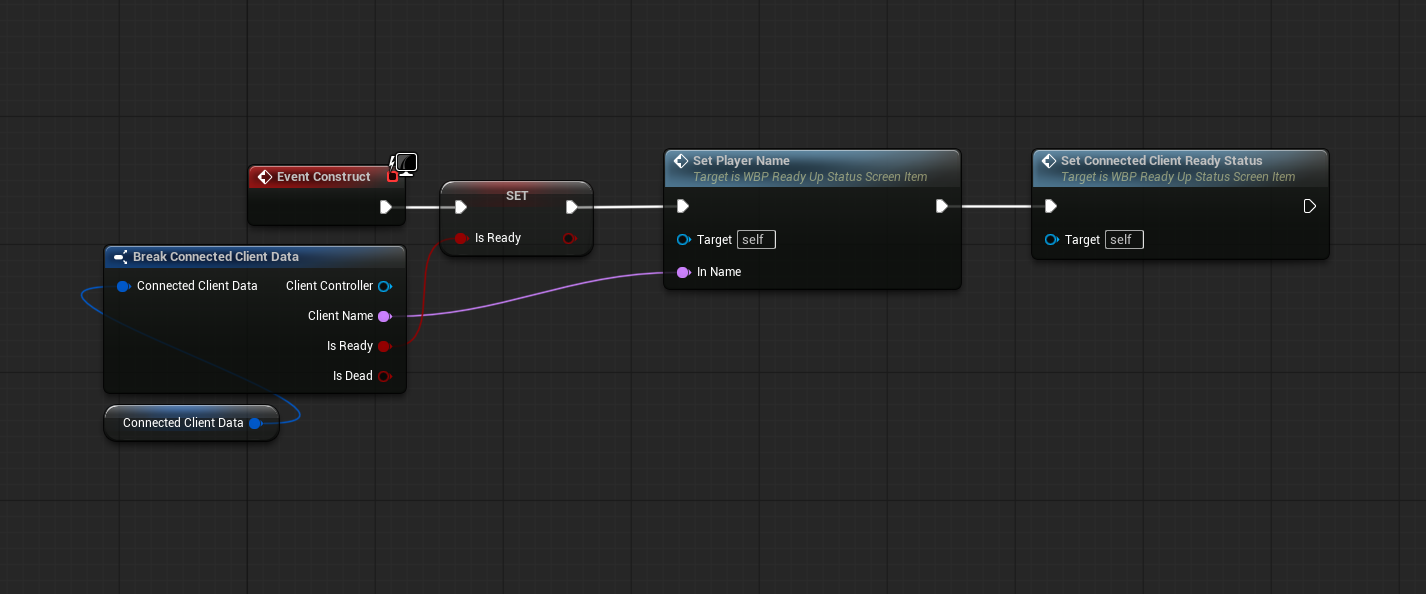Screen dimensions: 1426x594
Task: Click the Event Construct output execution pin
Action: coord(386,207)
